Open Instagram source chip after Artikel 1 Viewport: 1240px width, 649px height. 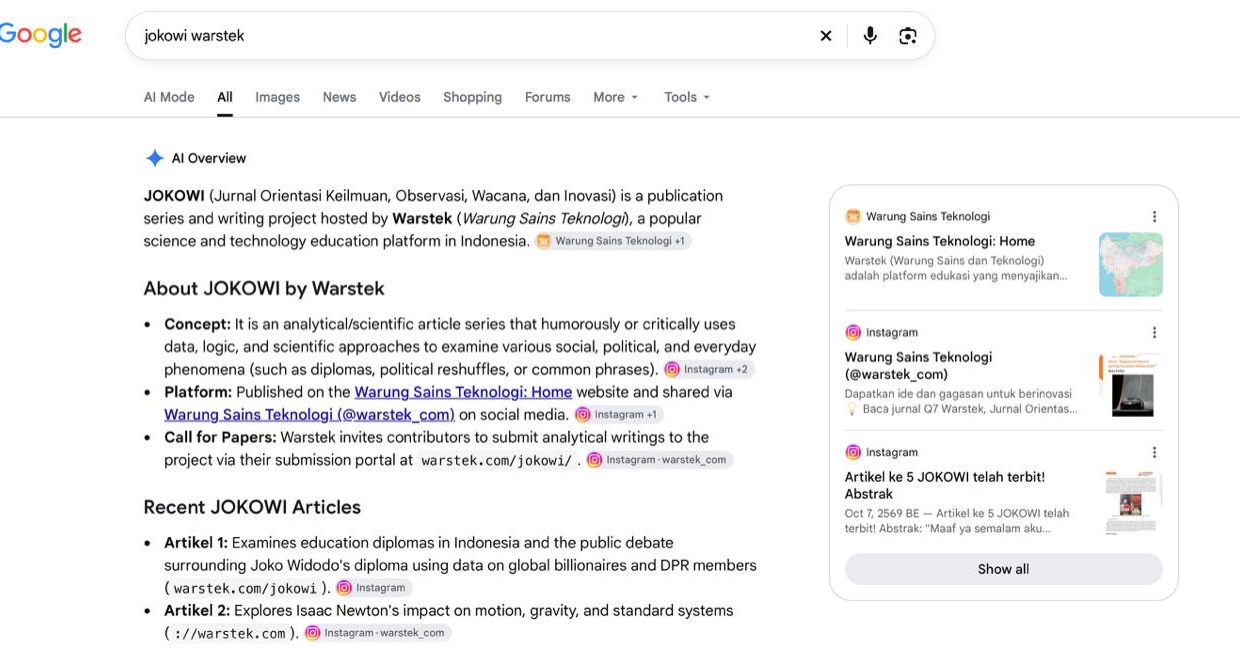tap(373, 588)
